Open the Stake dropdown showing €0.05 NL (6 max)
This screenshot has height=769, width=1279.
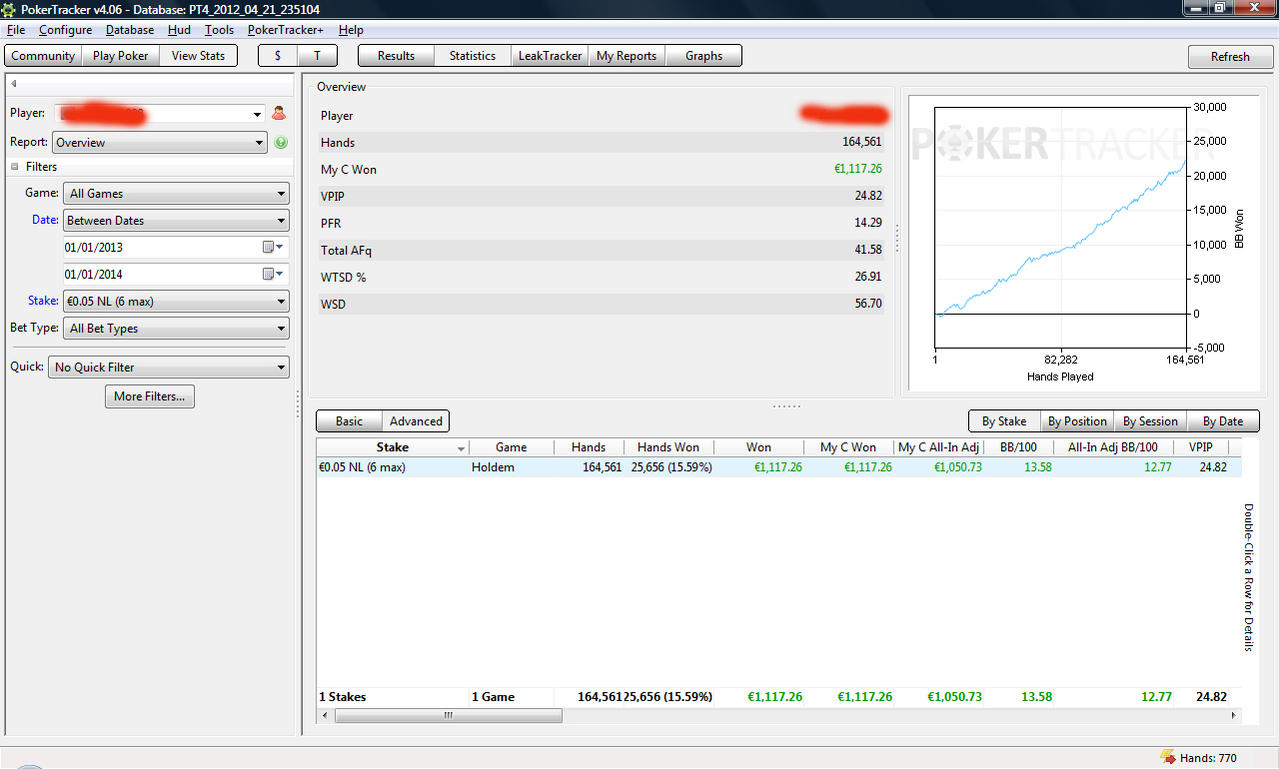[x=176, y=301]
